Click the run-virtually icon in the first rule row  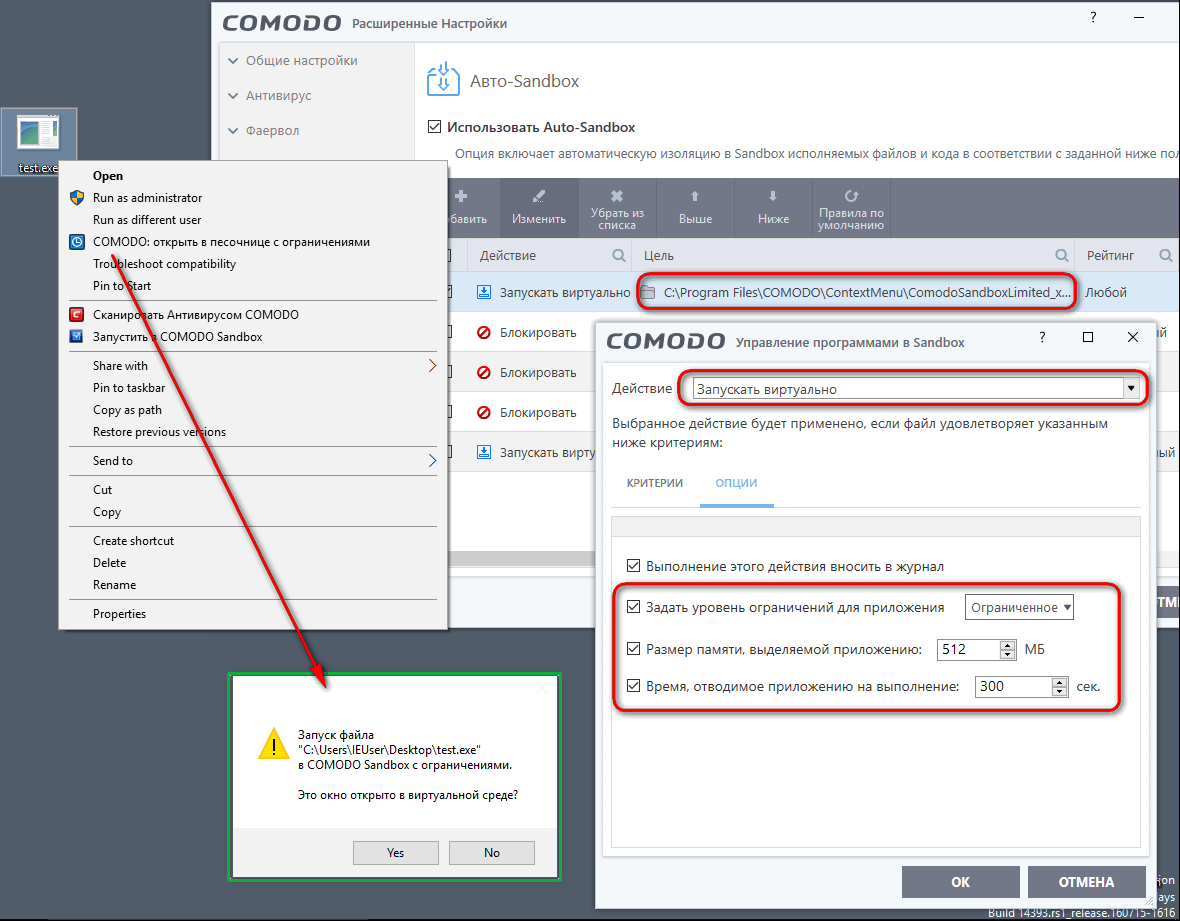pos(484,293)
